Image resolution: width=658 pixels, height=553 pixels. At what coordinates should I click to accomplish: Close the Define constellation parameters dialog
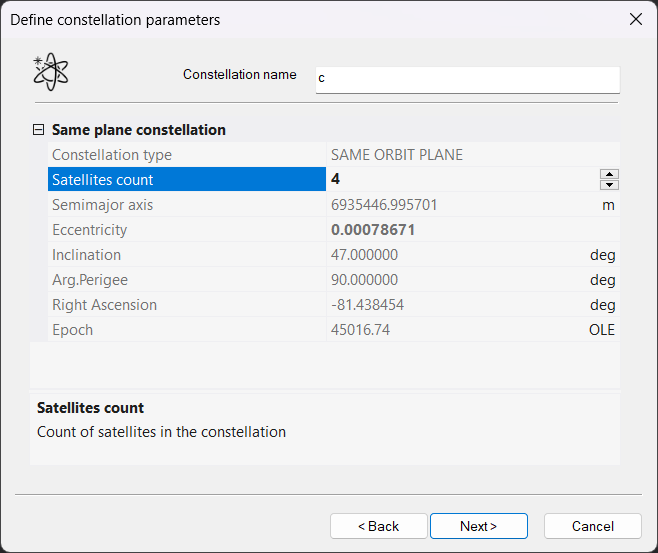coord(634,20)
